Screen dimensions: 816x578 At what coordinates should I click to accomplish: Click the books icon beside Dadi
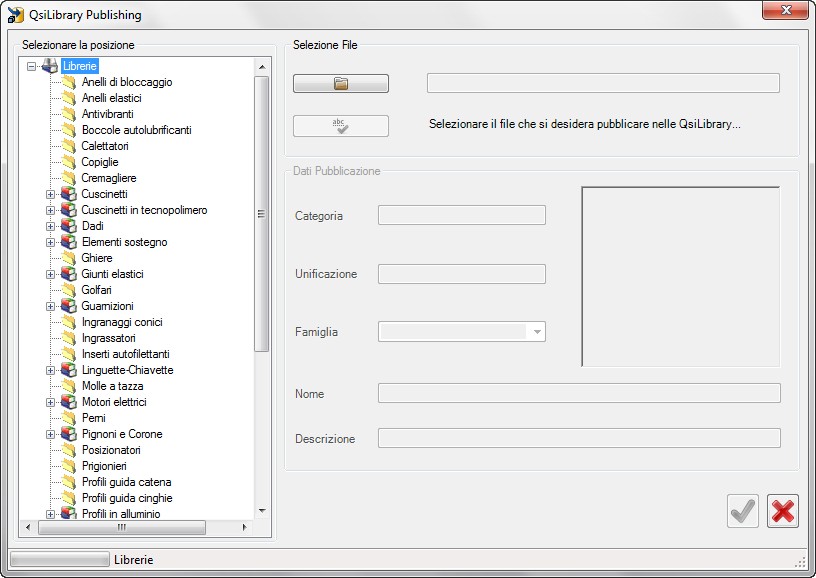(69, 226)
